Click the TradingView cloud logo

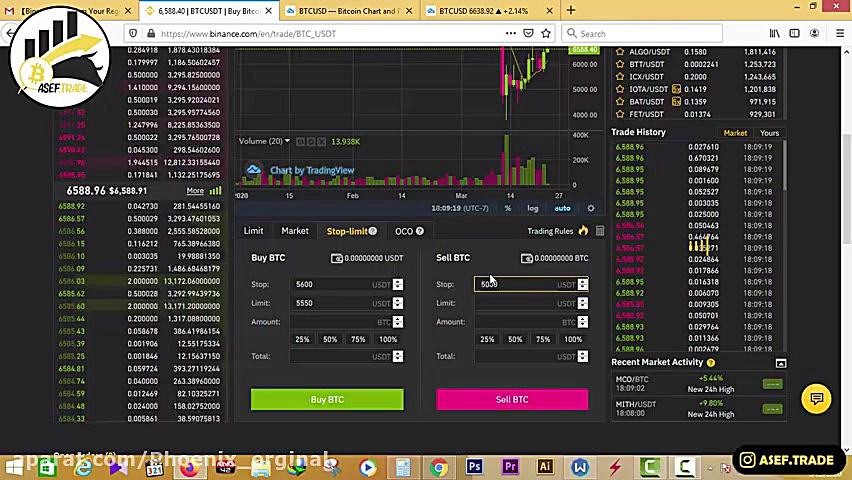[253, 170]
